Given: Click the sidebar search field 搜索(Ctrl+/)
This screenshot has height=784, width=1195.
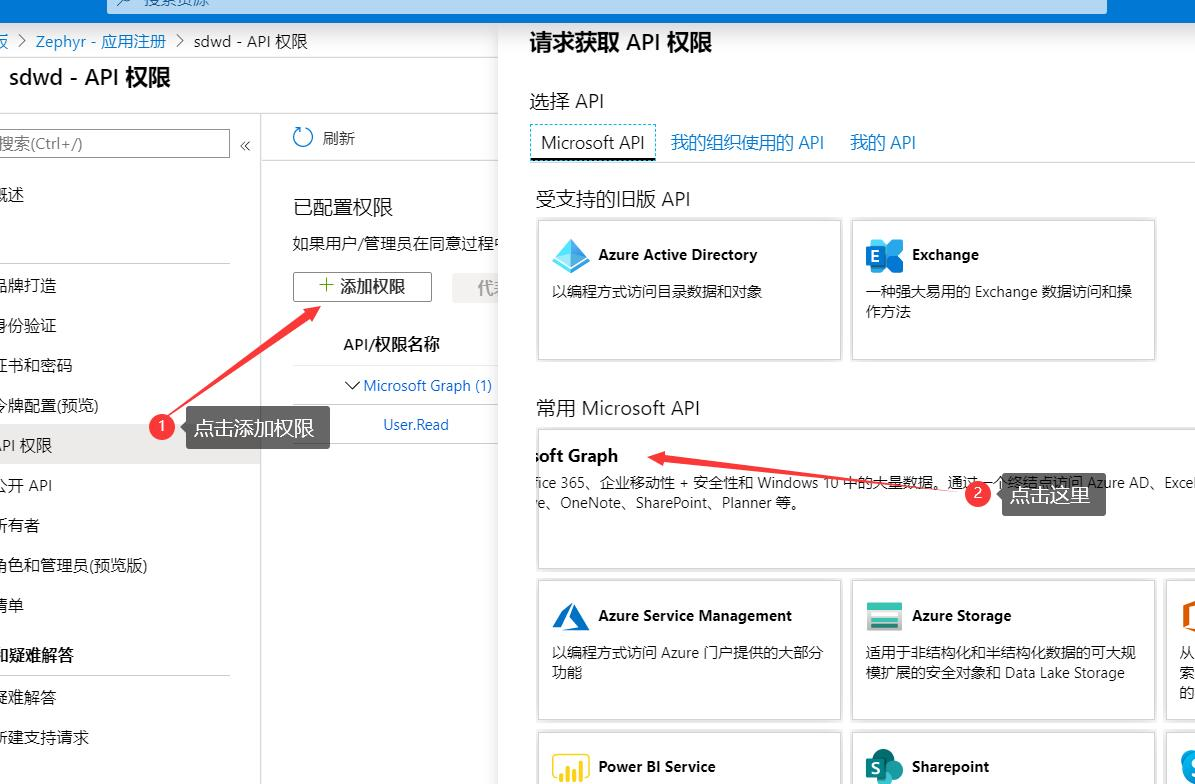Looking at the screenshot, I should pos(114,143).
